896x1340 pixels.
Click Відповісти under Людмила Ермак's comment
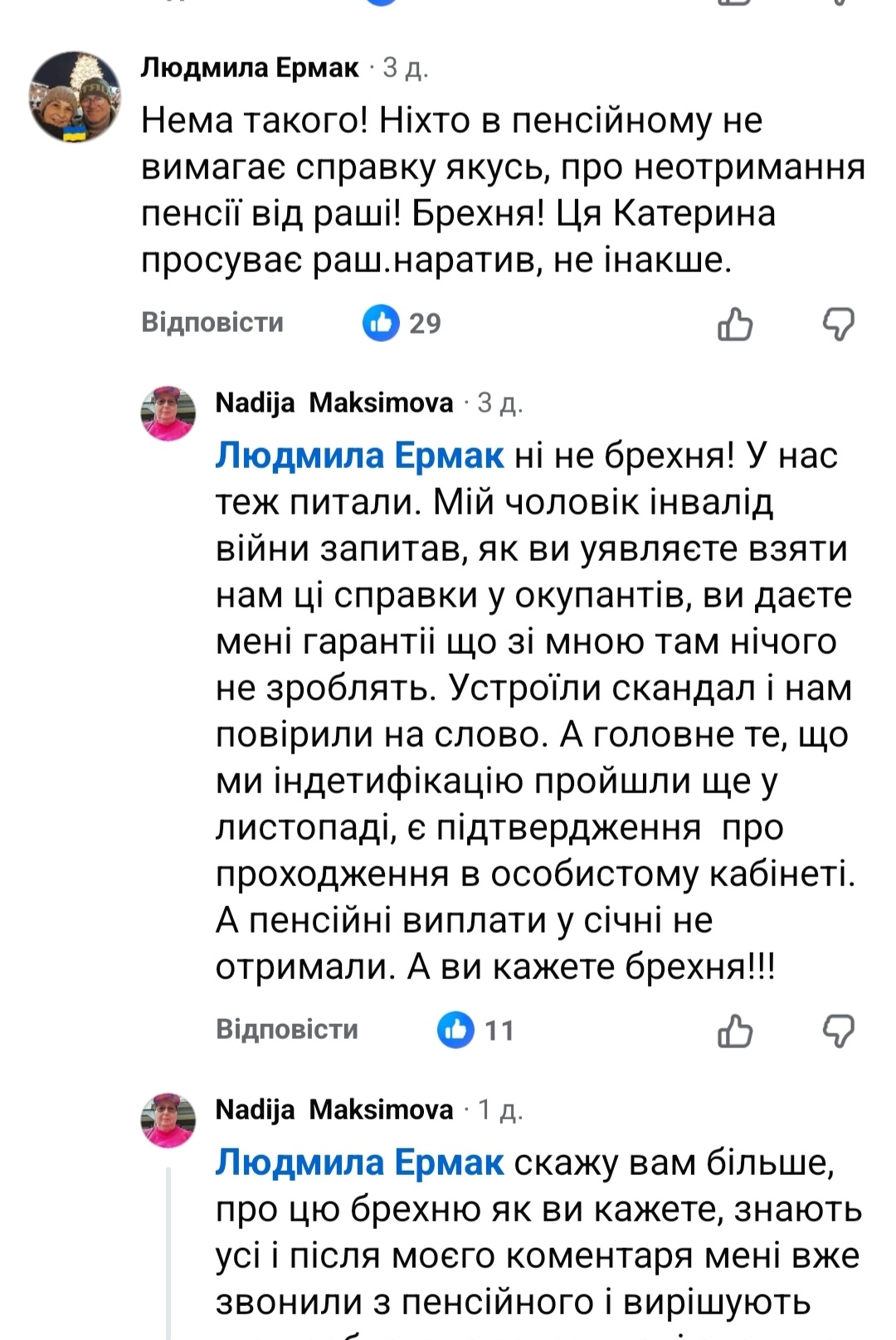(212, 322)
